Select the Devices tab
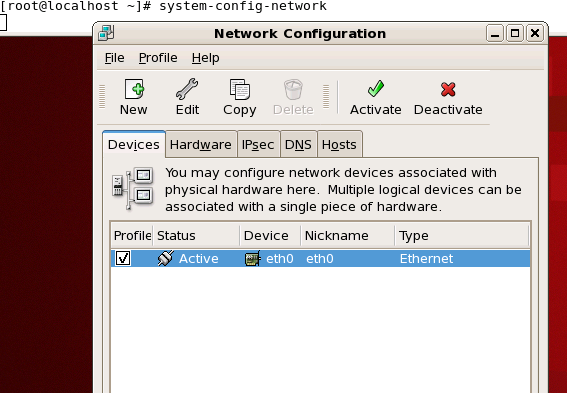 pos(134,144)
